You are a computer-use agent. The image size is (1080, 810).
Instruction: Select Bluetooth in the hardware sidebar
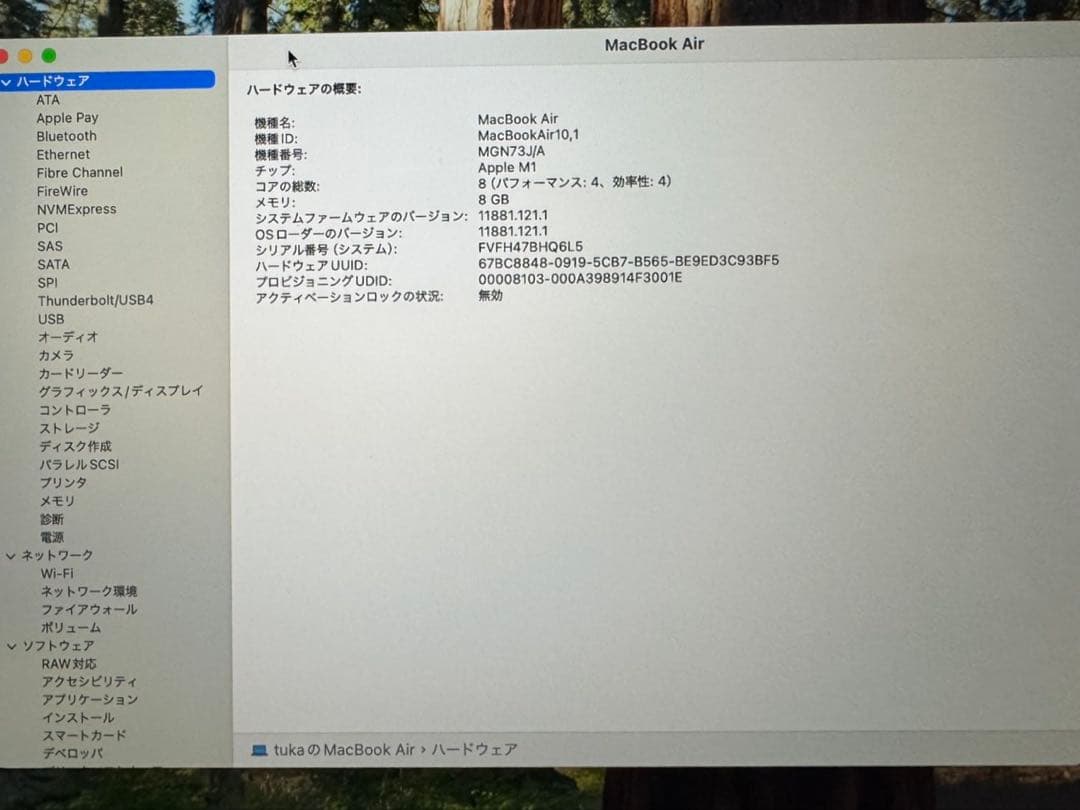click(66, 136)
